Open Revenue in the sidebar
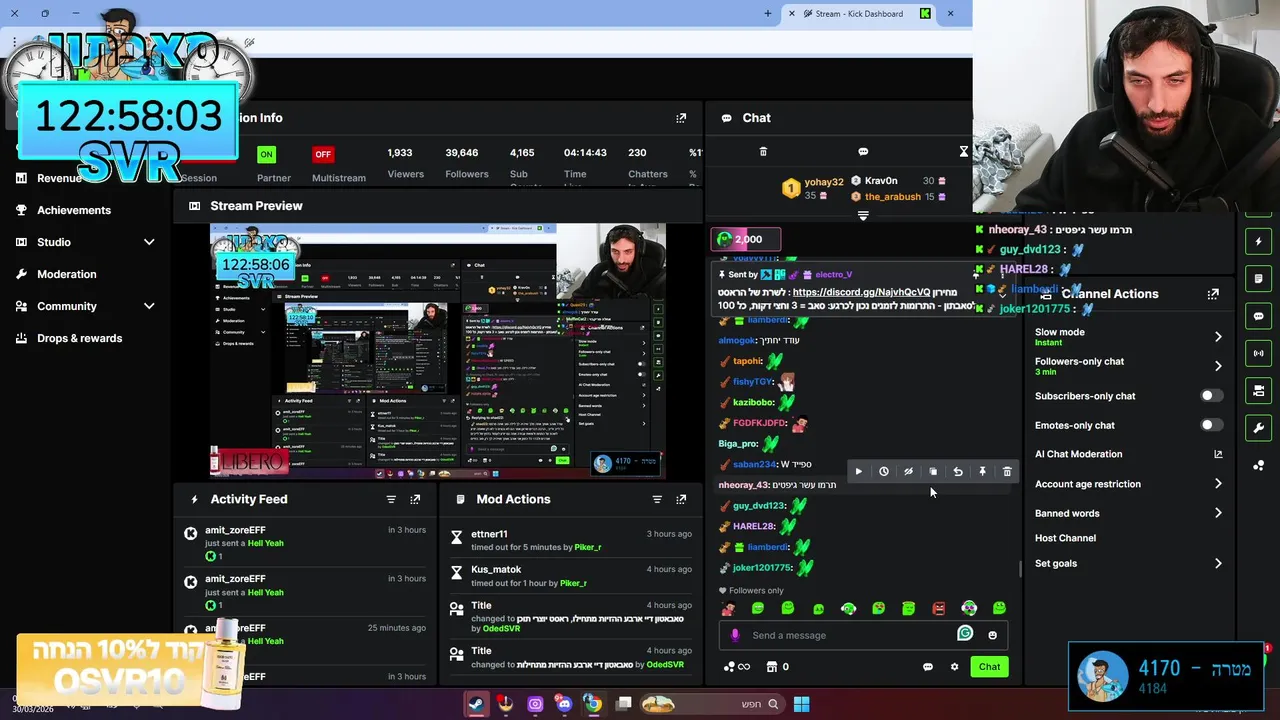 pyautogui.click(x=59, y=178)
